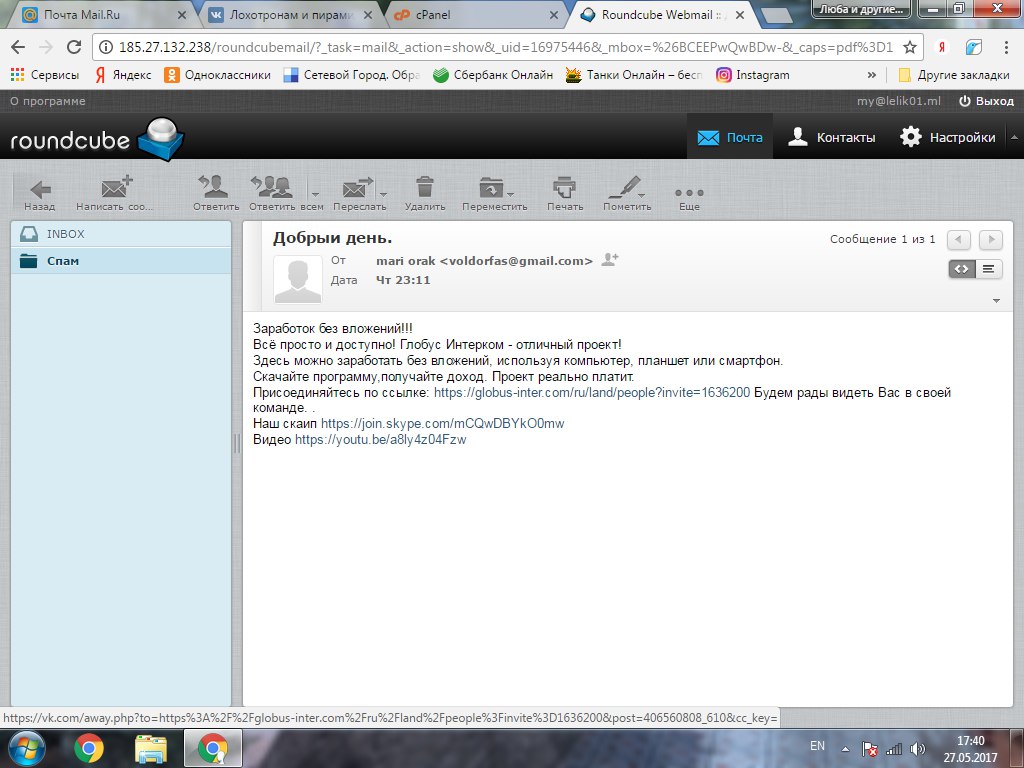Viewport: 1024px width, 768px height.
Task: Expand the Переслать forward options arrow
Action: click(383, 194)
